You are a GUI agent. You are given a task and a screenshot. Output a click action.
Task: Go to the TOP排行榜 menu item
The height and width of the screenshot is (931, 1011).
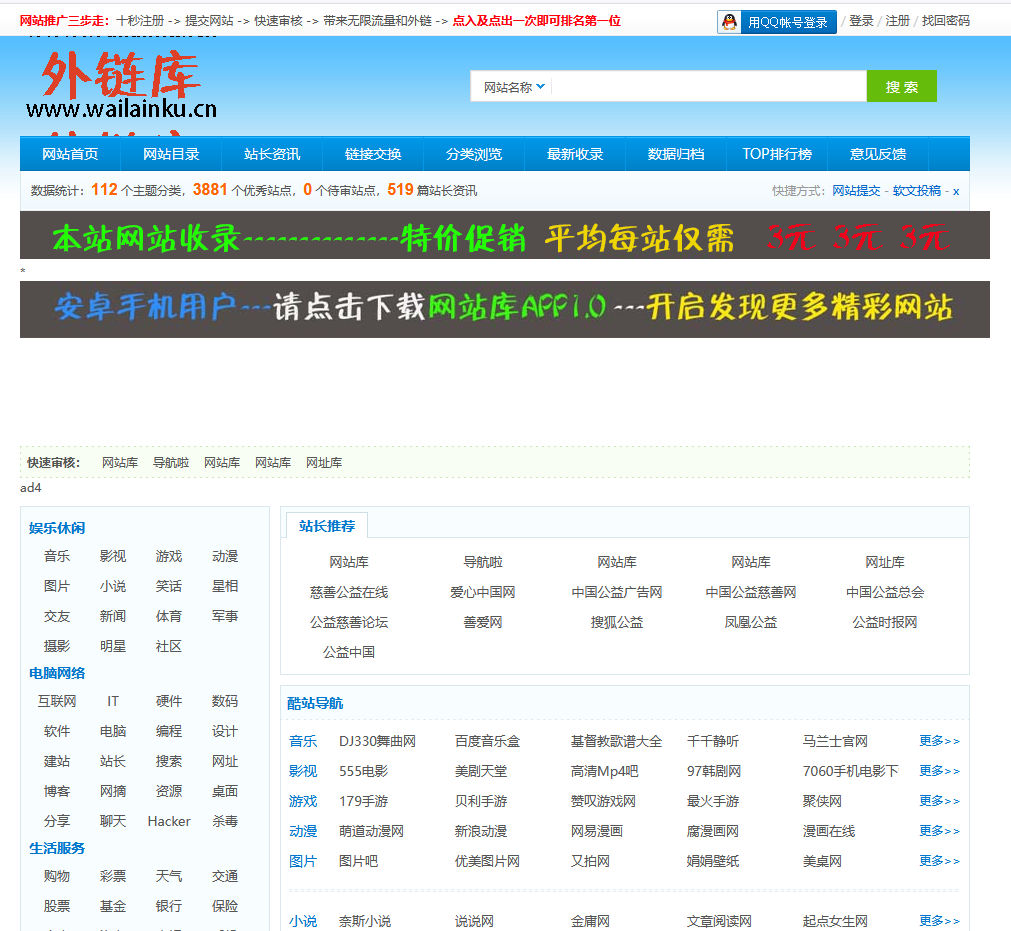point(777,154)
